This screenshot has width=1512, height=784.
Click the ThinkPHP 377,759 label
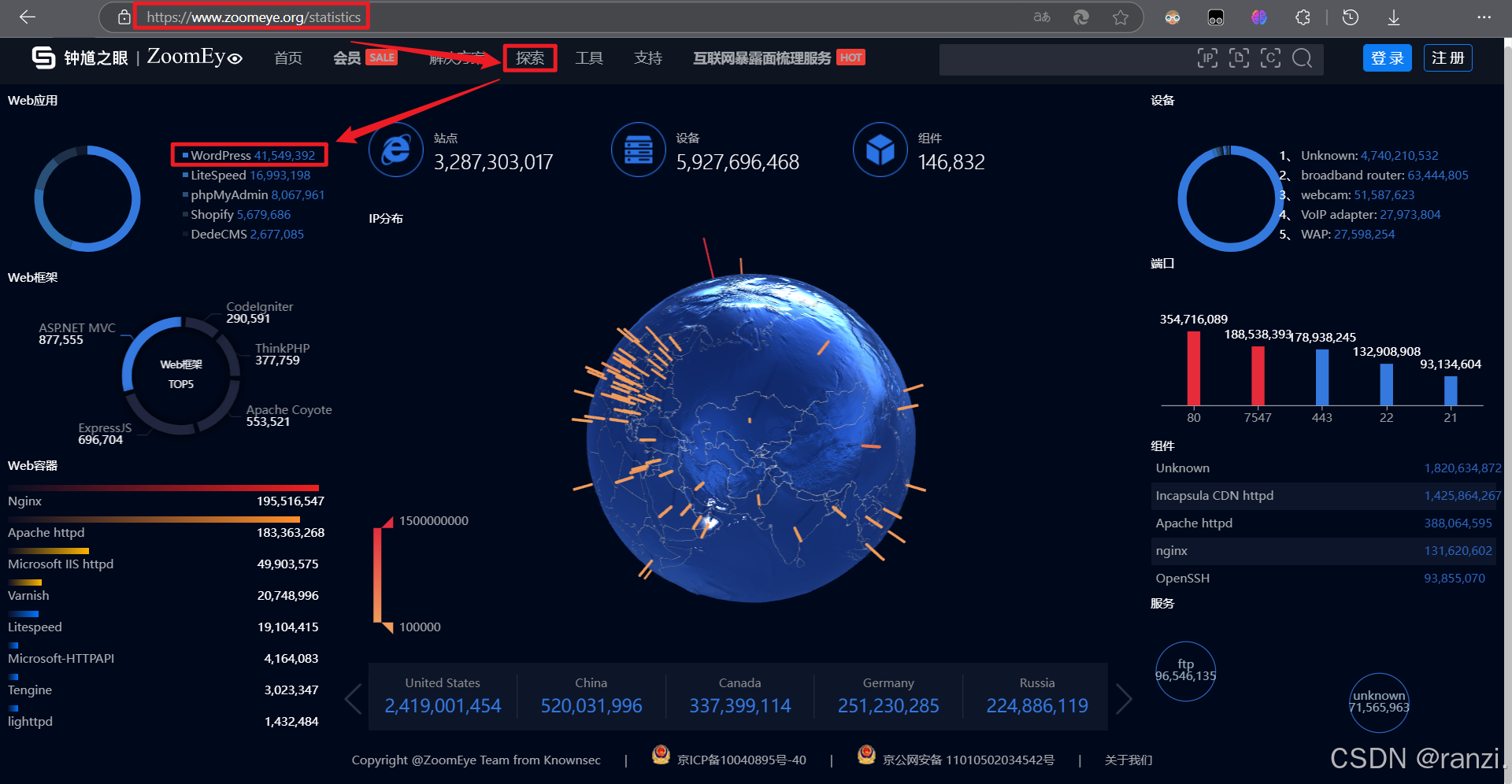[282, 354]
